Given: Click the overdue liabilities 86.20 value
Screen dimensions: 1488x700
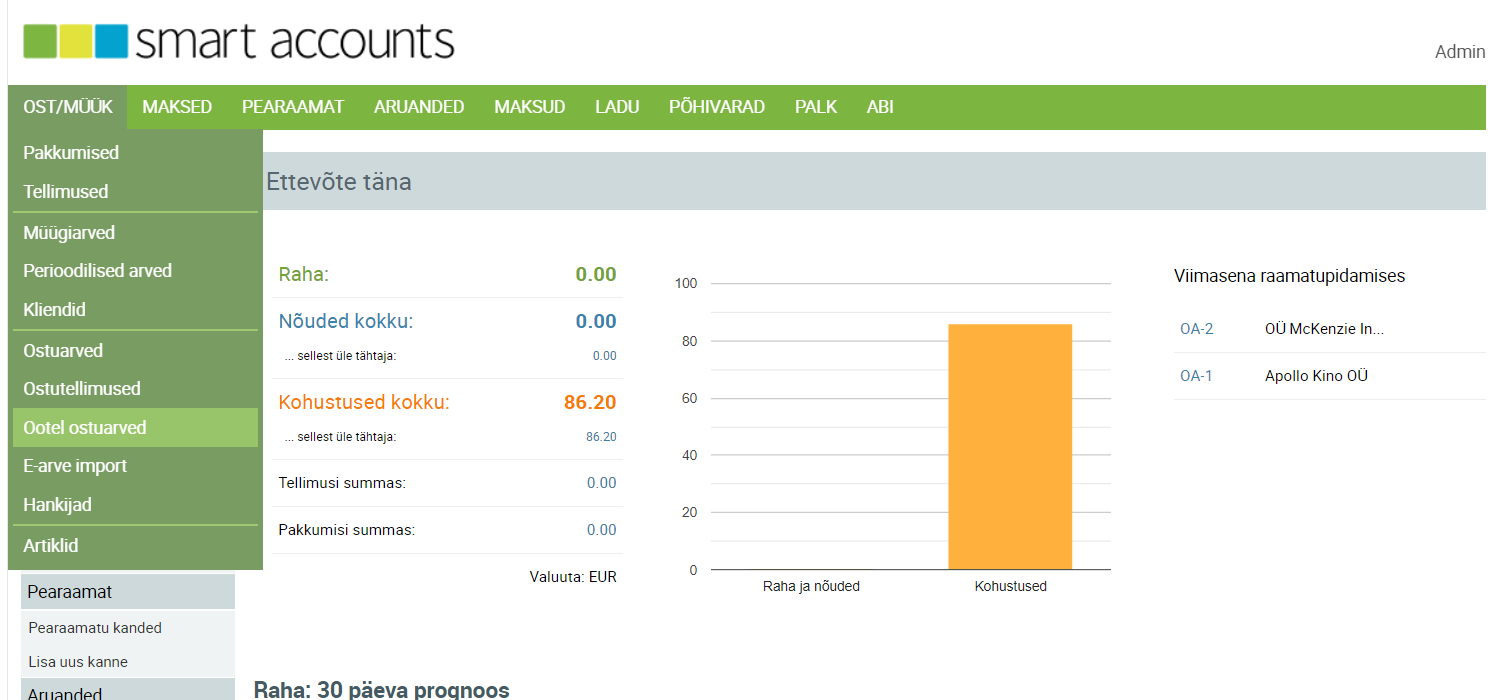Looking at the screenshot, I should pos(601,437).
